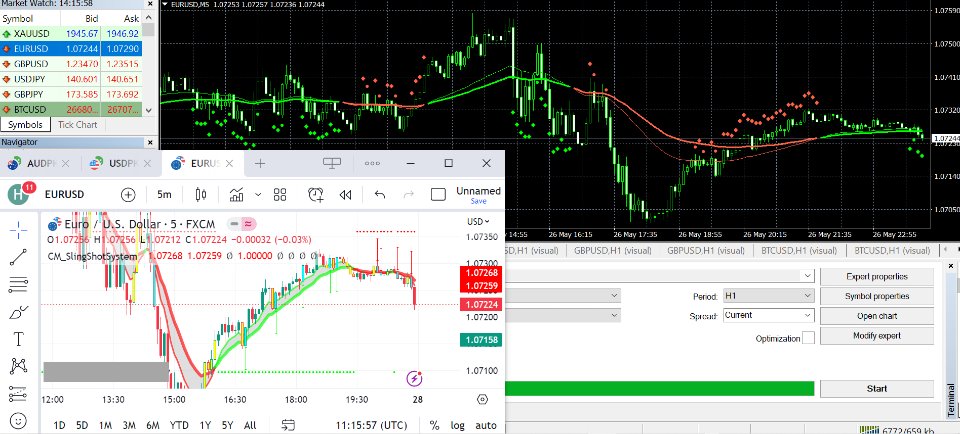The image size is (960, 434).
Task: Open the Fibonacci retracement tool
Action: (19, 285)
